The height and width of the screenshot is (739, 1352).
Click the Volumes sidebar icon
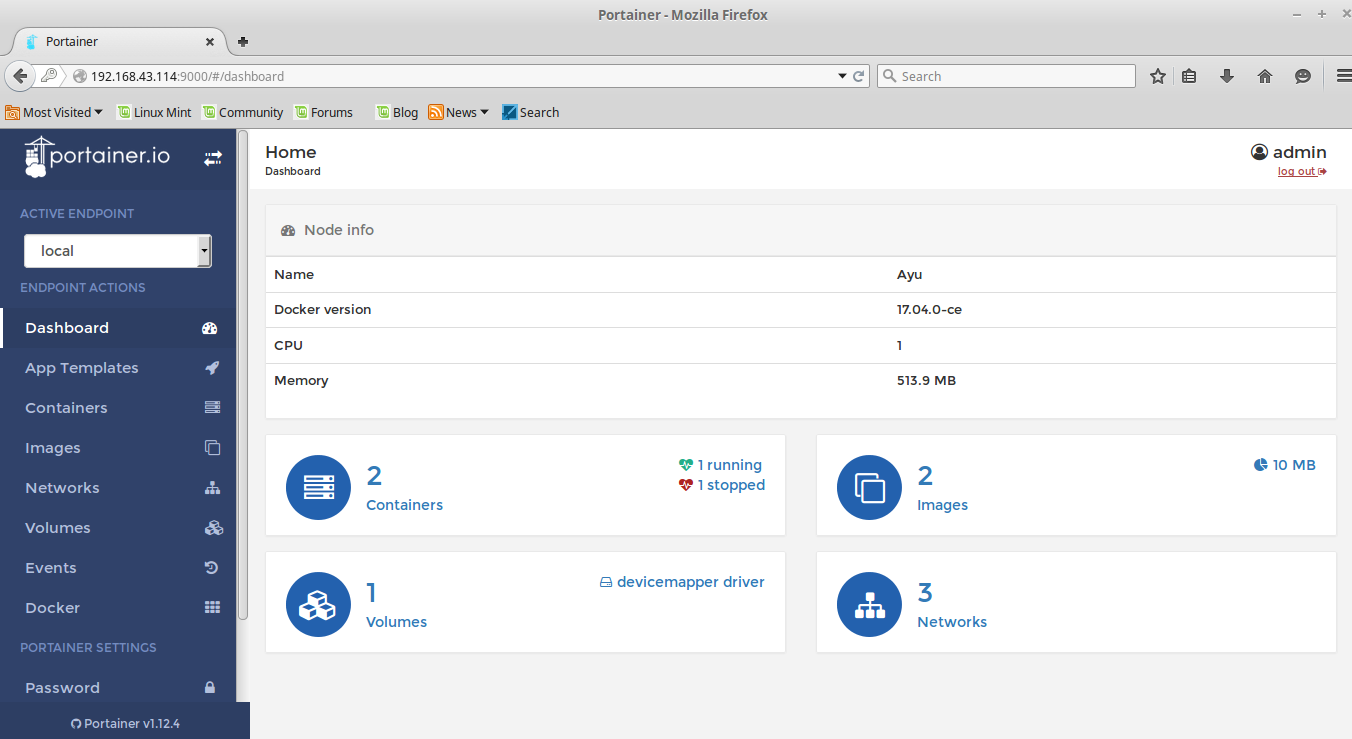212,527
